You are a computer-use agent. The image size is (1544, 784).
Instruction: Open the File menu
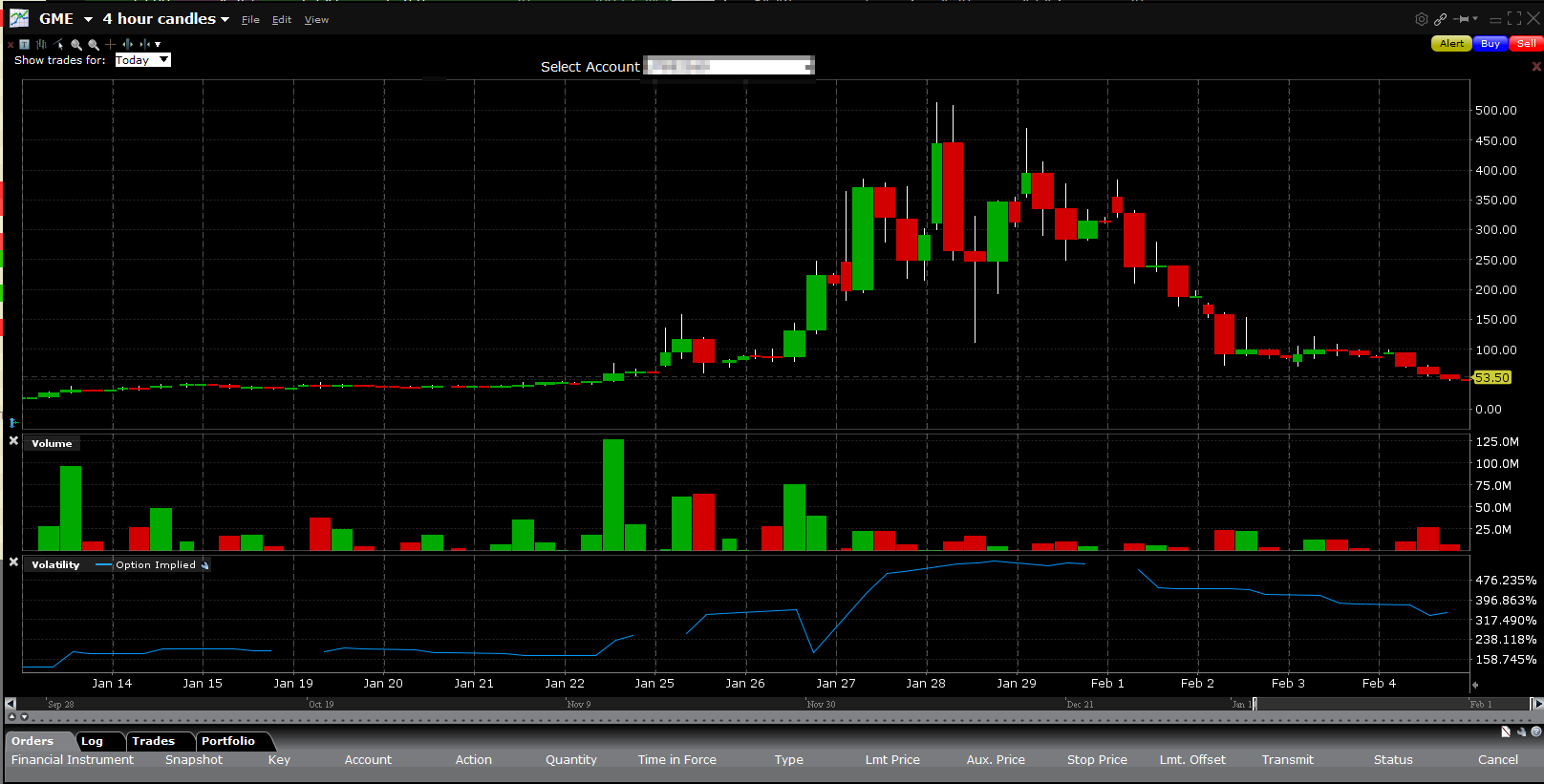pos(250,20)
